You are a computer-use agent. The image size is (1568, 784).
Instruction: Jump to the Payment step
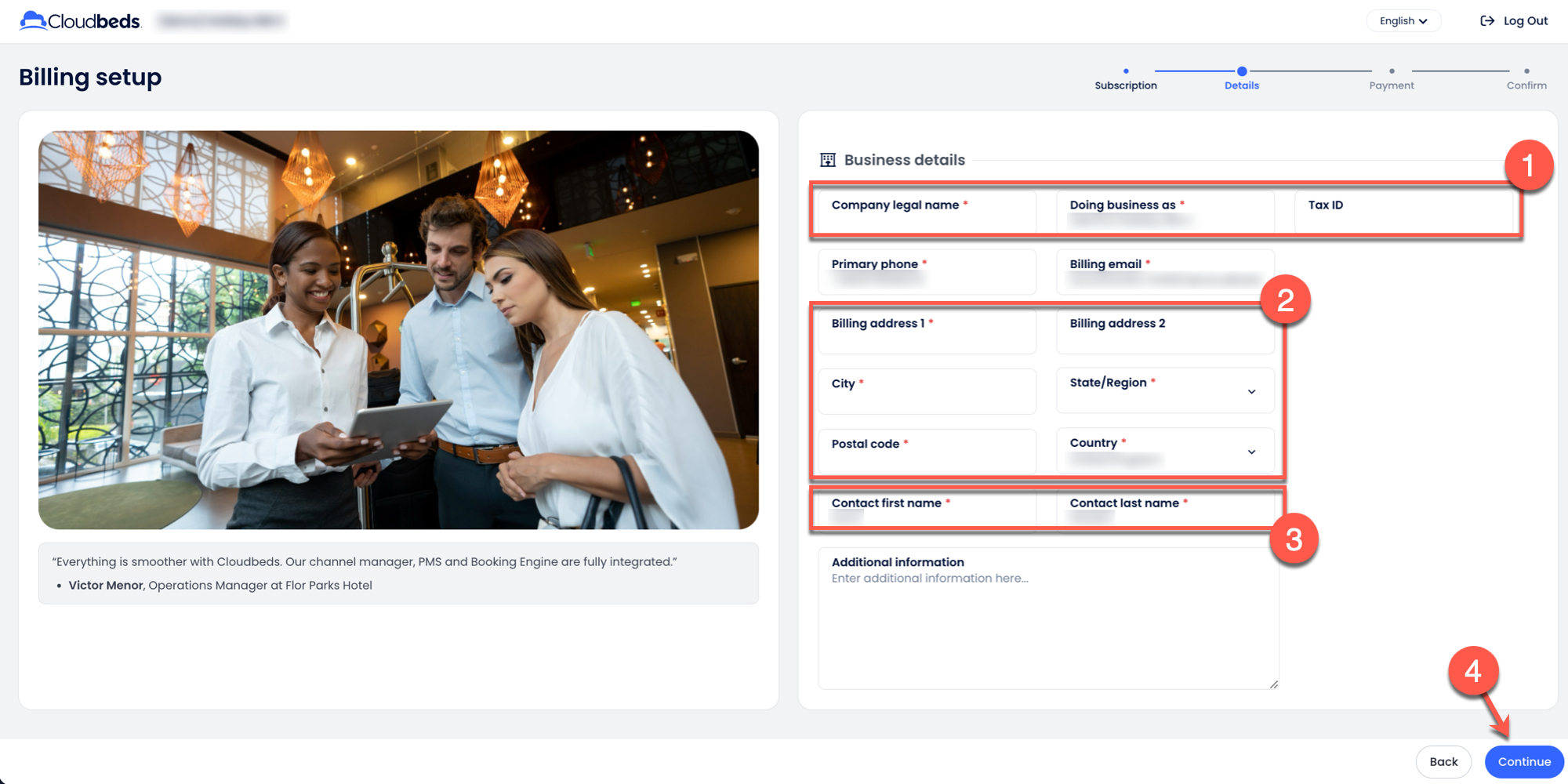tap(1391, 78)
